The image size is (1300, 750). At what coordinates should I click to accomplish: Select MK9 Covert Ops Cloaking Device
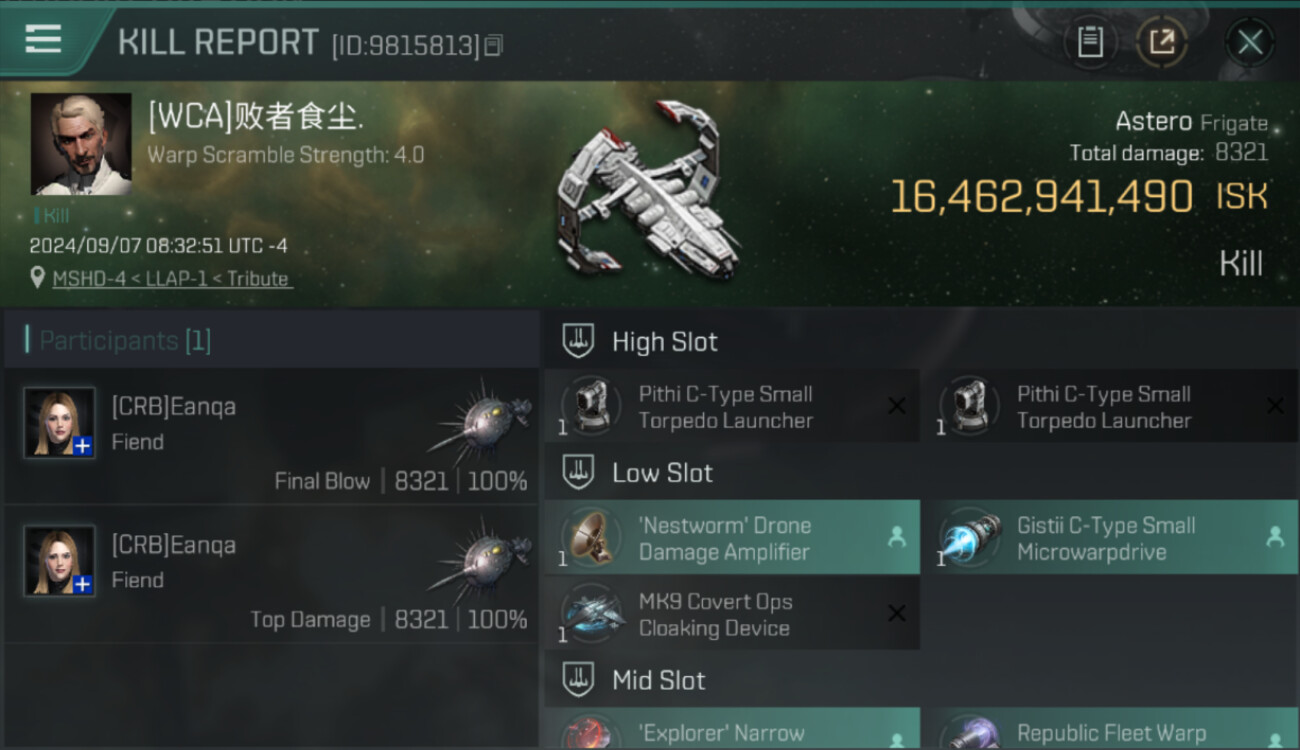point(732,614)
